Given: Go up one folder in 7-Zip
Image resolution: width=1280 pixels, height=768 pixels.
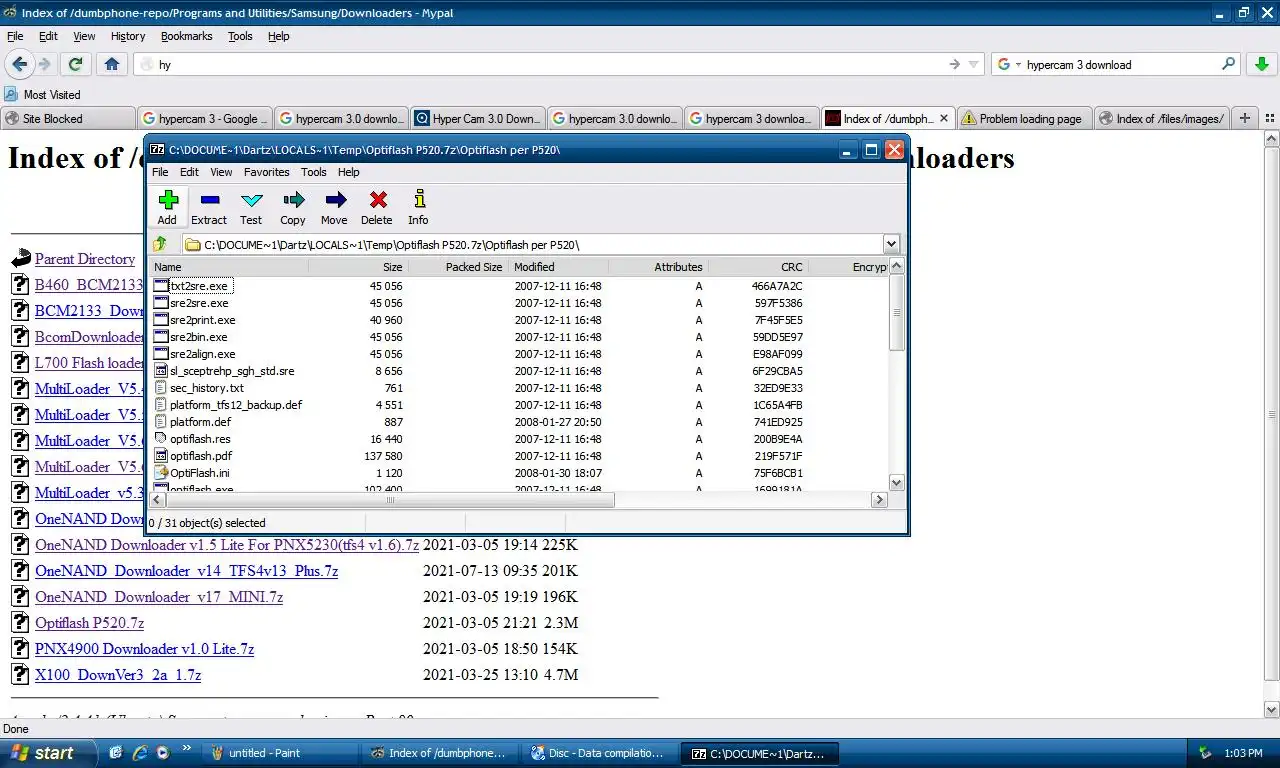Looking at the screenshot, I should 160,244.
